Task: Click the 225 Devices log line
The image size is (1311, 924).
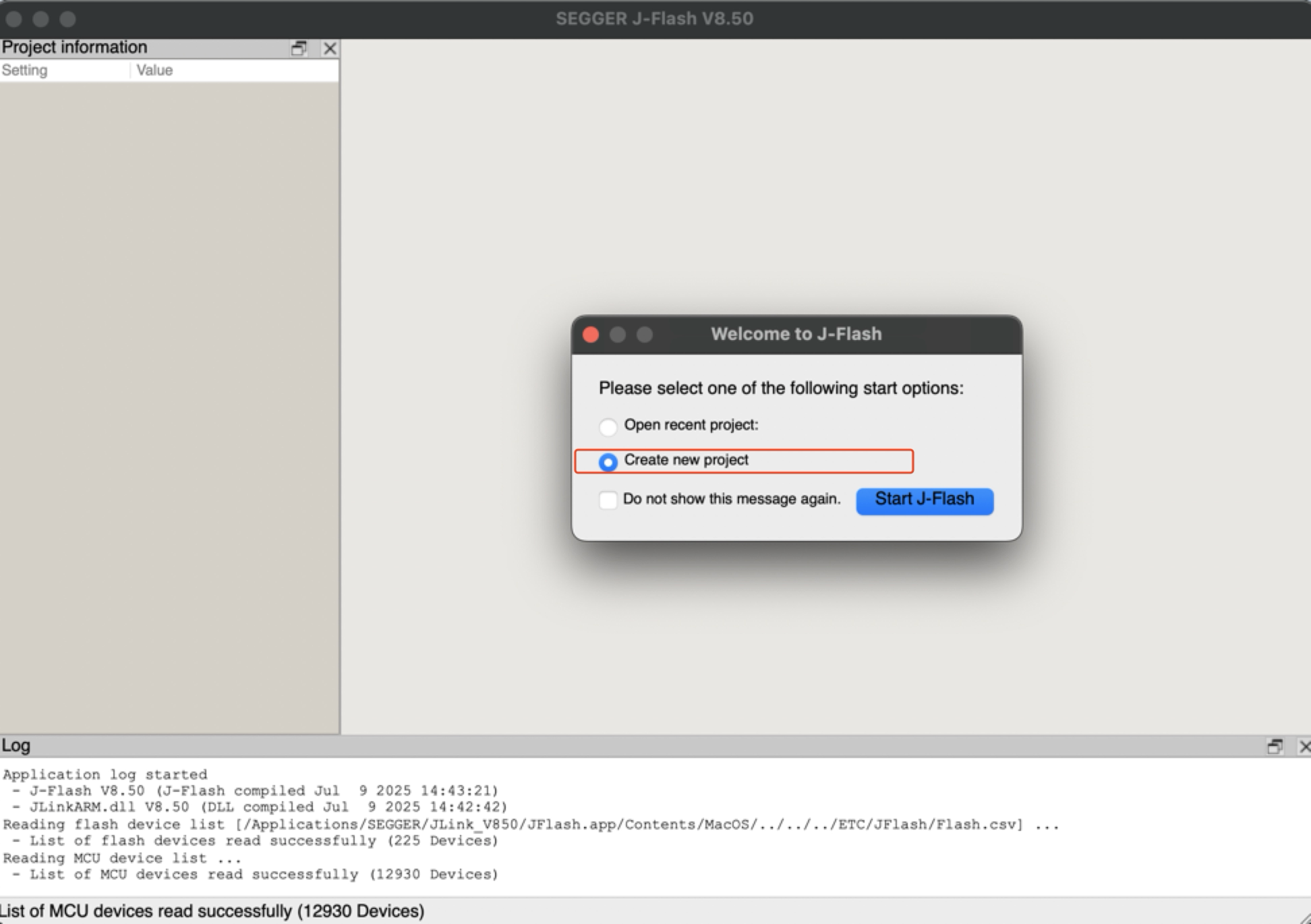Action: (x=255, y=840)
